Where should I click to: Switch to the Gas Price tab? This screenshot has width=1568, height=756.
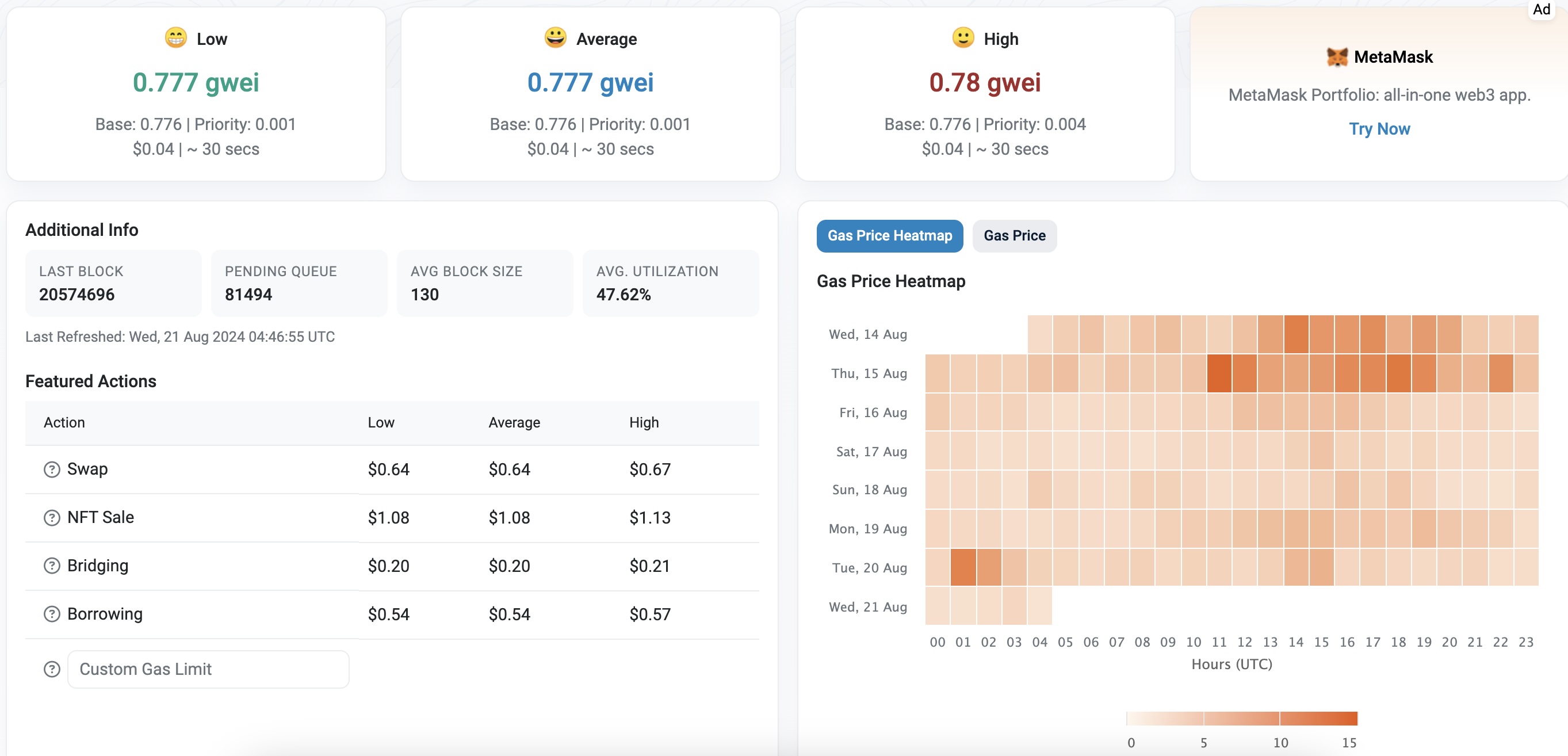[1014, 235]
